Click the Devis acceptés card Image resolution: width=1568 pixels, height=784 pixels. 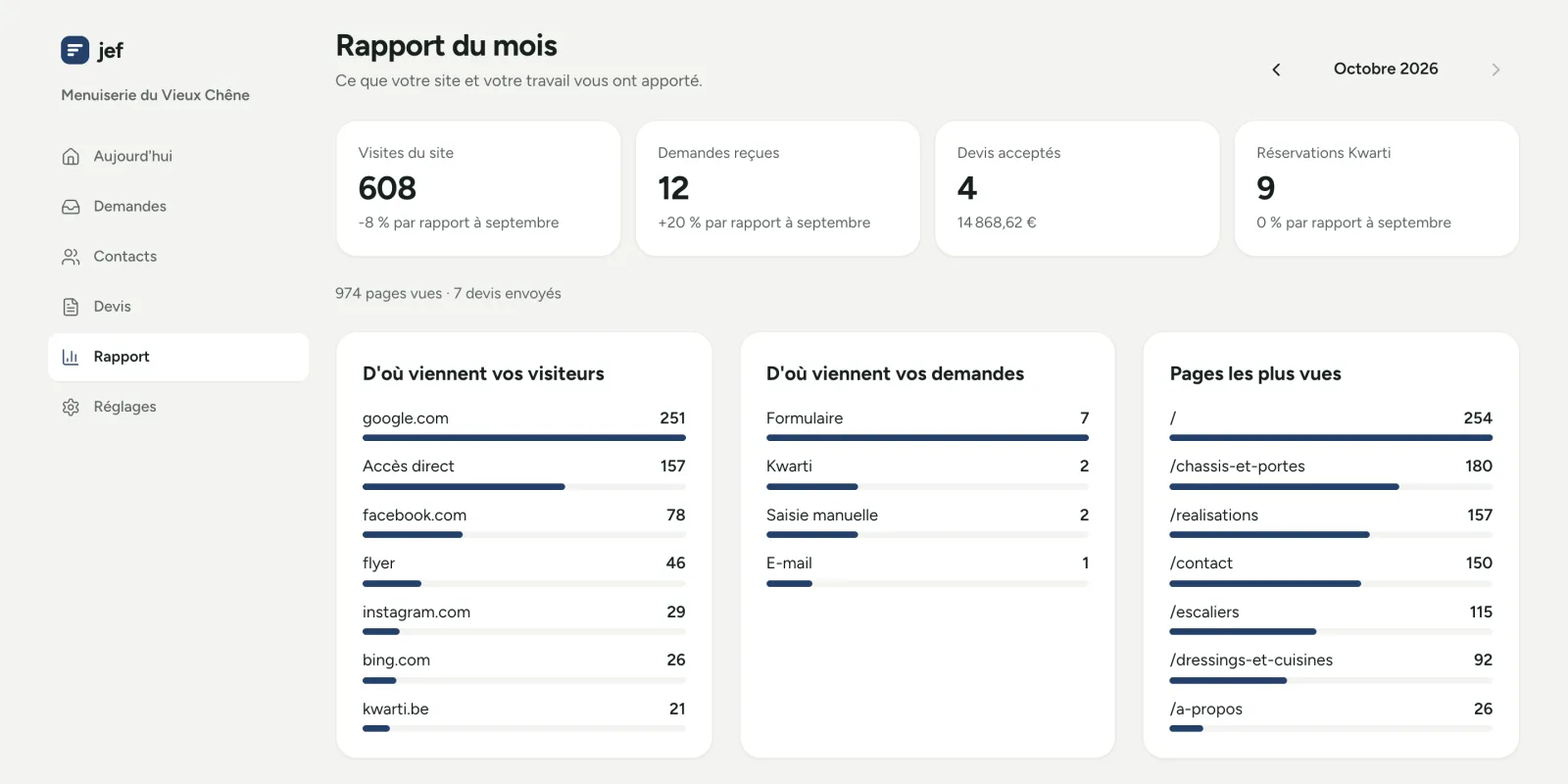click(1077, 188)
